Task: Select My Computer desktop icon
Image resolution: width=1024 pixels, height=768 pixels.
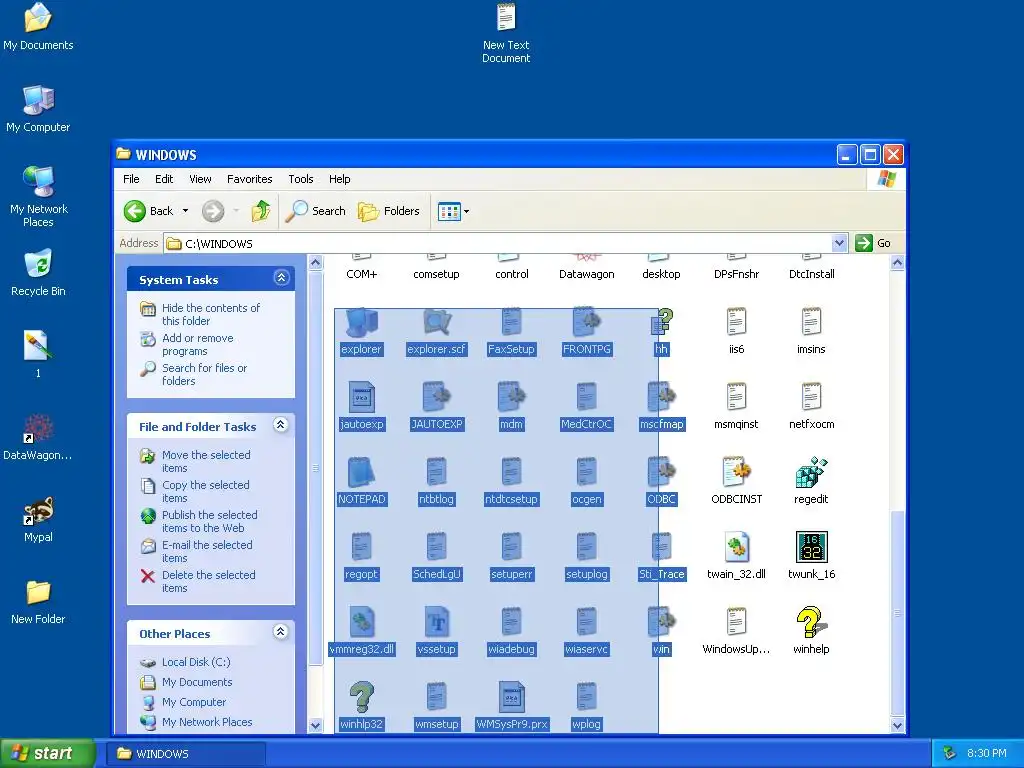Action: (x=38, y=108)
